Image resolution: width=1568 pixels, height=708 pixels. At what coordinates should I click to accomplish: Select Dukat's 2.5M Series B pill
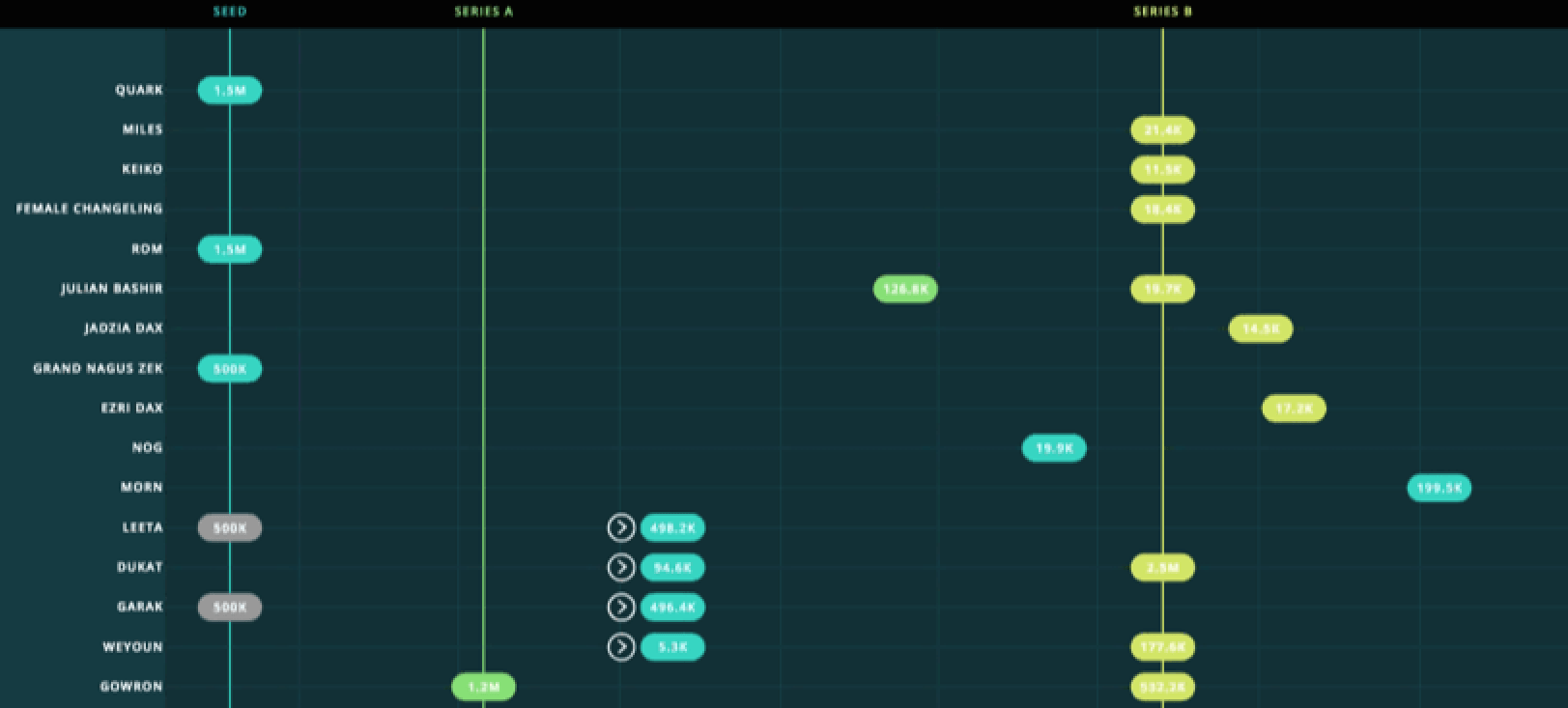point(1162,567)
